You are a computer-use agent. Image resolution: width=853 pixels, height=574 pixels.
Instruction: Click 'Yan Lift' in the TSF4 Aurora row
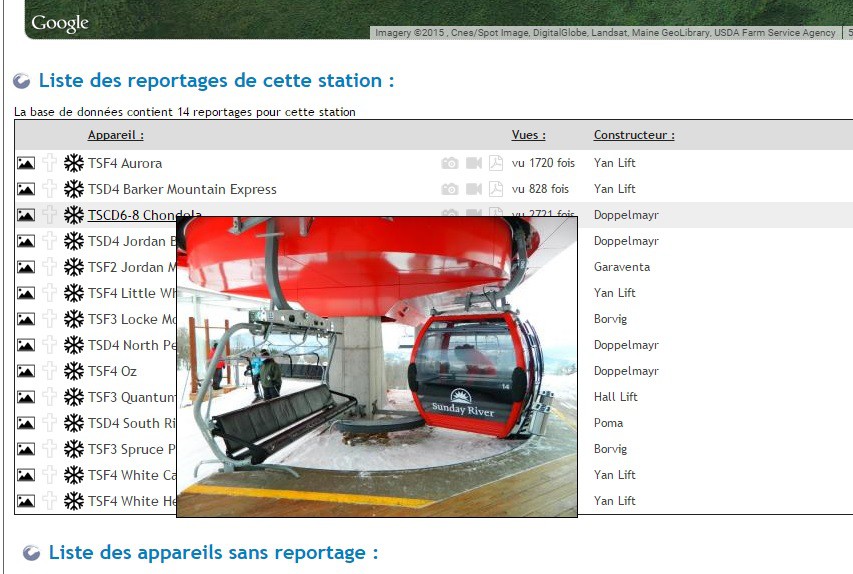click(x=615, y=163)
